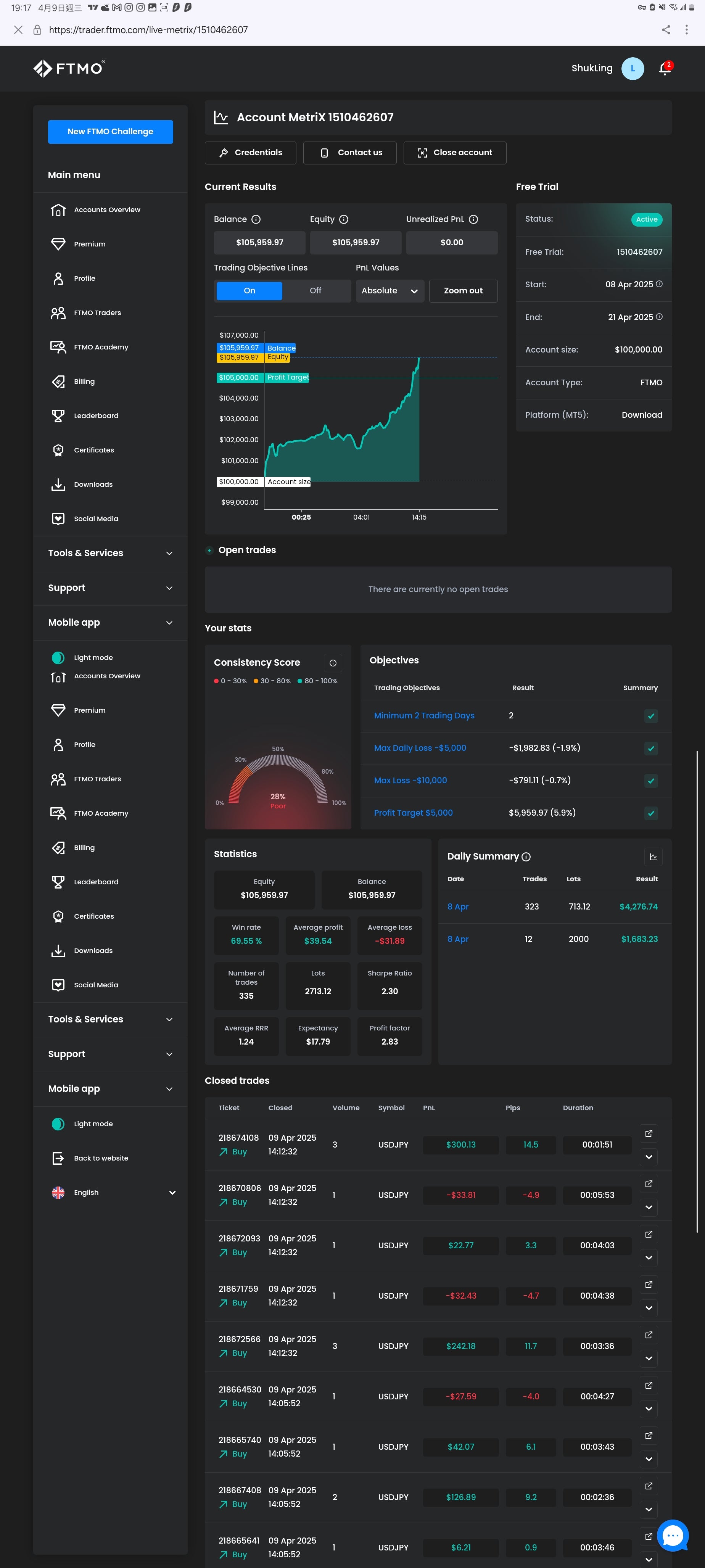
Task: Open the English language dropdown
Action: (x=114, y=1193)
